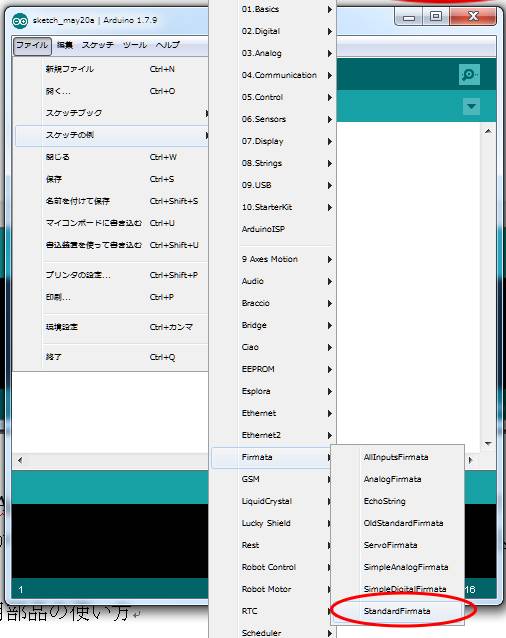Select EchoString example
The width and height of the screenshot is (506, 638).
click(397, 501)
